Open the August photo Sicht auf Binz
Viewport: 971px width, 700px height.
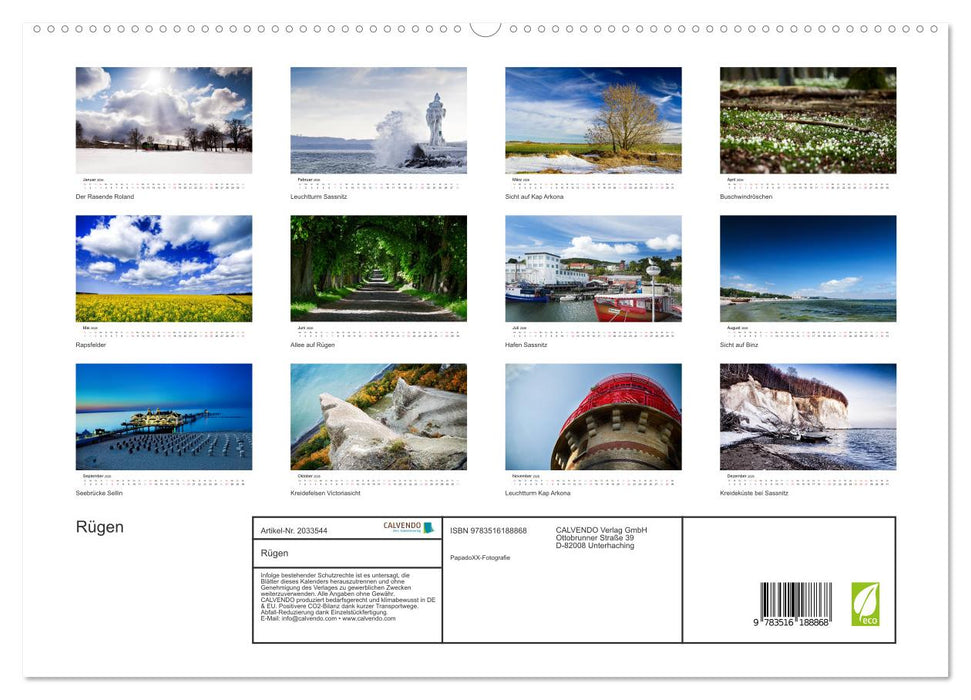point(807,268)
